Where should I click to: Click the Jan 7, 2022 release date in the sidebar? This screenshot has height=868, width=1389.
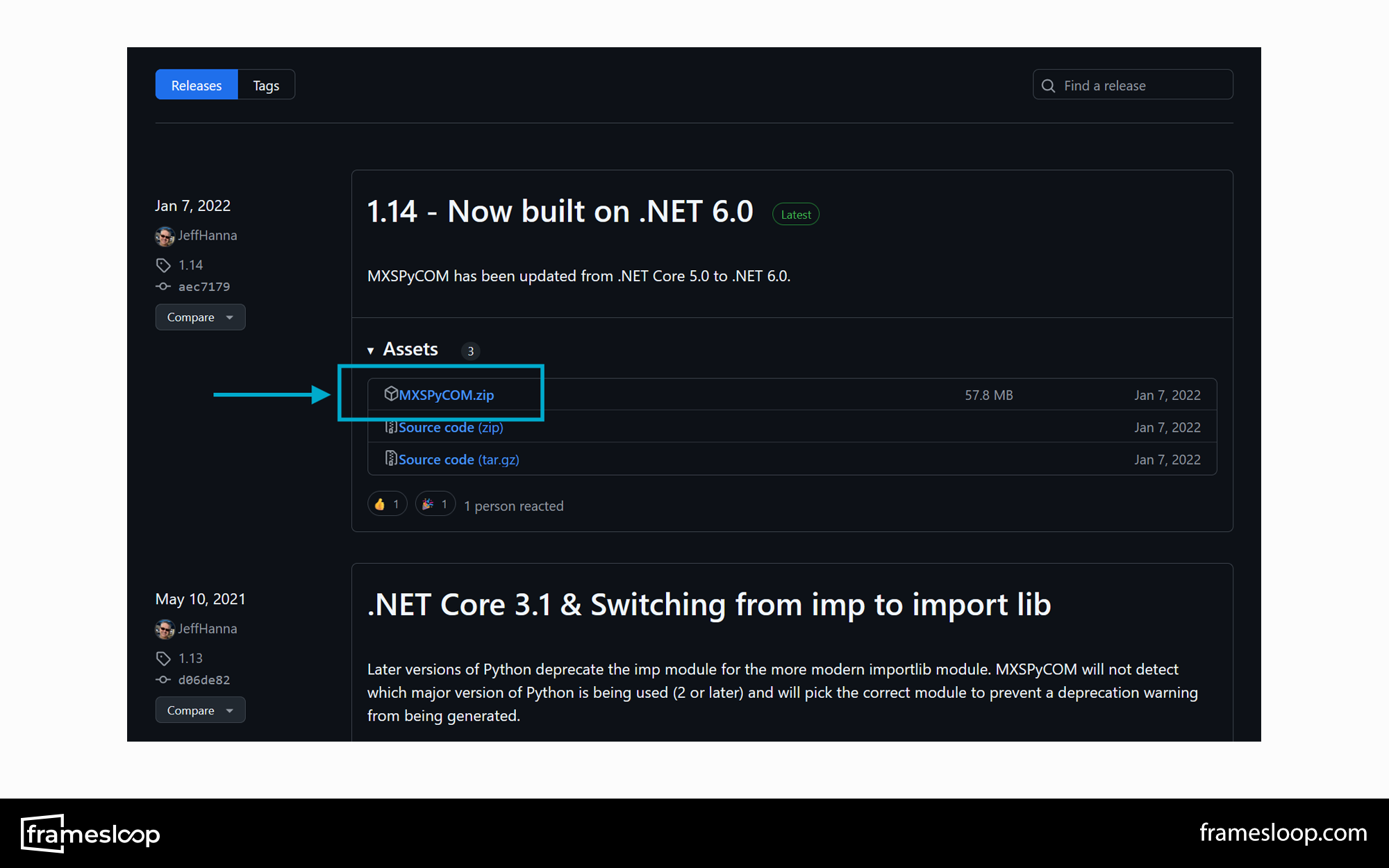coord(192,206)
